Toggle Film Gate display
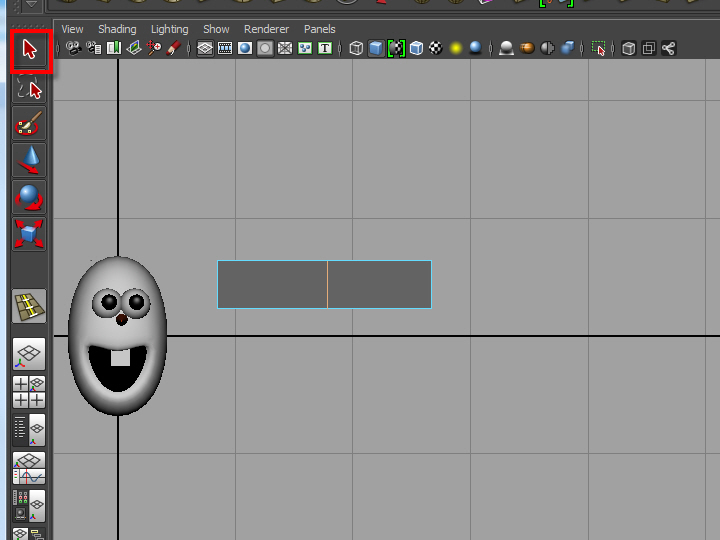Viewport: 720px width, 540px height. (x=225, y=48)
